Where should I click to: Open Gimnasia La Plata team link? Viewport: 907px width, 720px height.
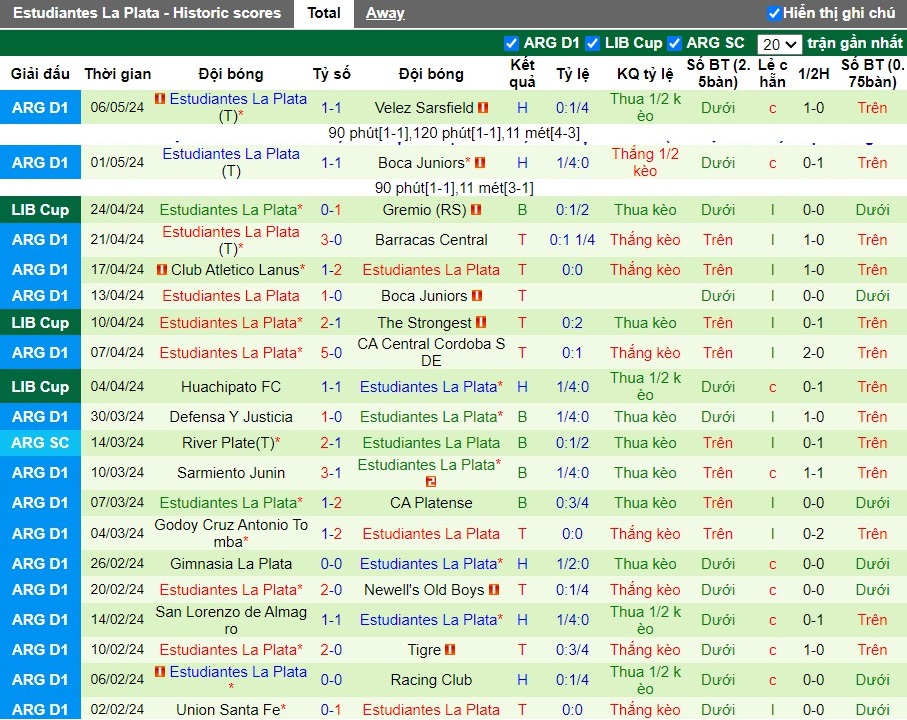coord(231,563)
